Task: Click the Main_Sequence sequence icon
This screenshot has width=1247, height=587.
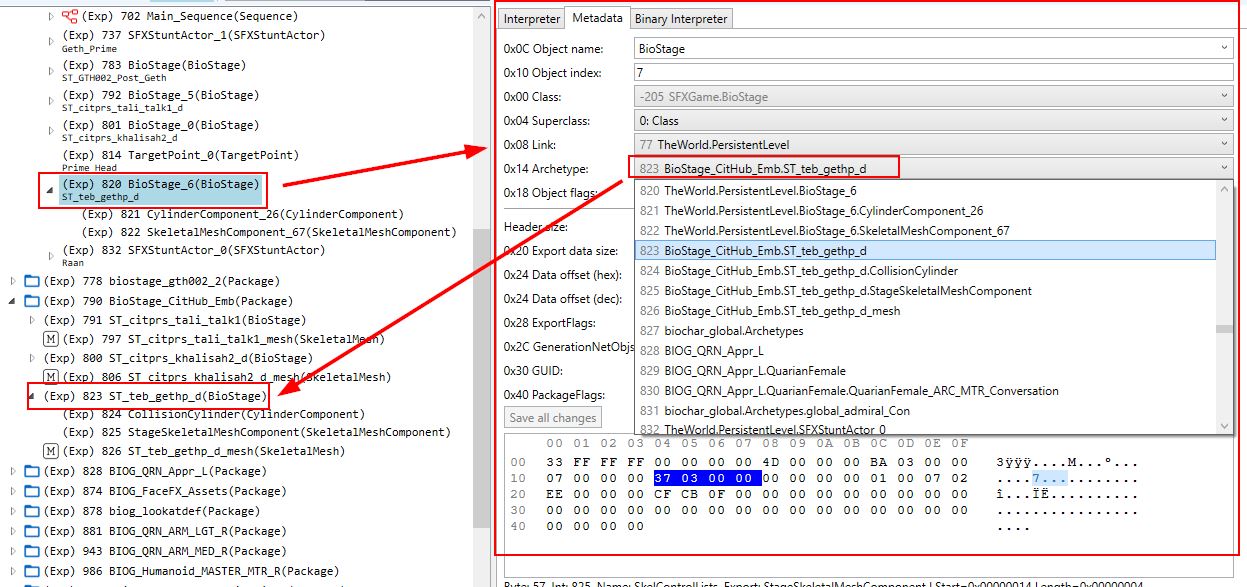Action: click(x=69, y=17)
